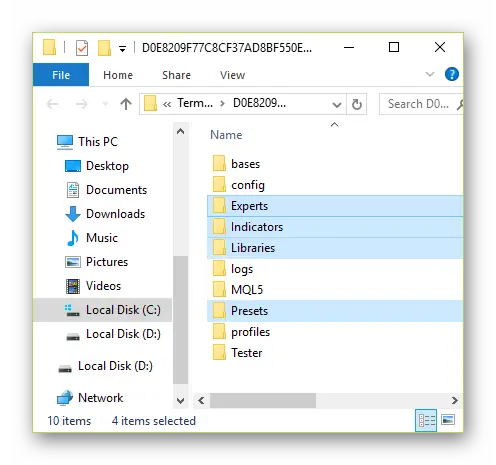The width and height of the screenshot is (496, 465).
Task: Go up one folder level
Action: click(x=126, y=104)
